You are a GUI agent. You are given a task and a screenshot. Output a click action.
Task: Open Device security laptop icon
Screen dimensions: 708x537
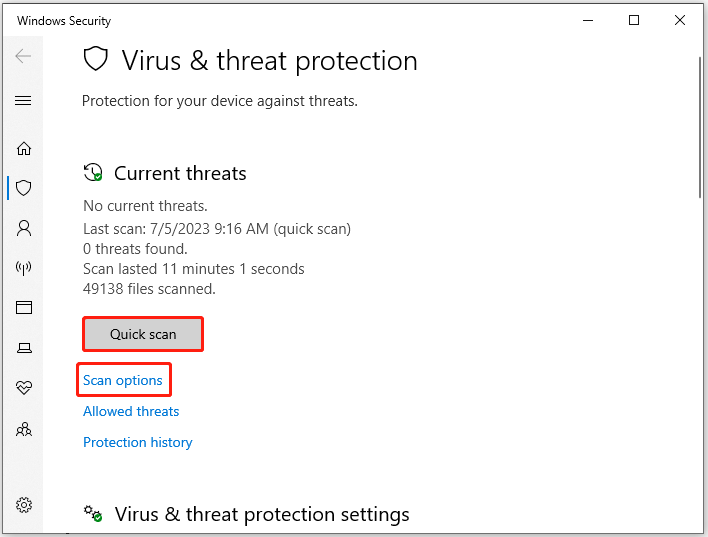click(24, 348)
